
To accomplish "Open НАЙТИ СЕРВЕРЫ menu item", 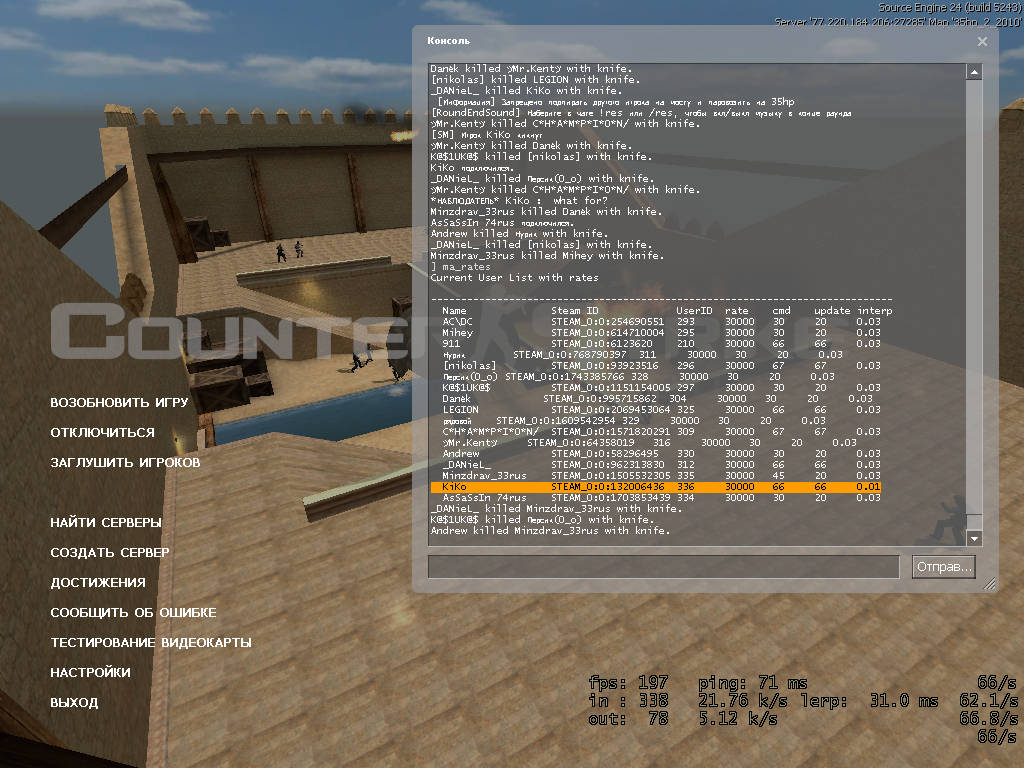I will pyautogui.click(x=106, y=522).
